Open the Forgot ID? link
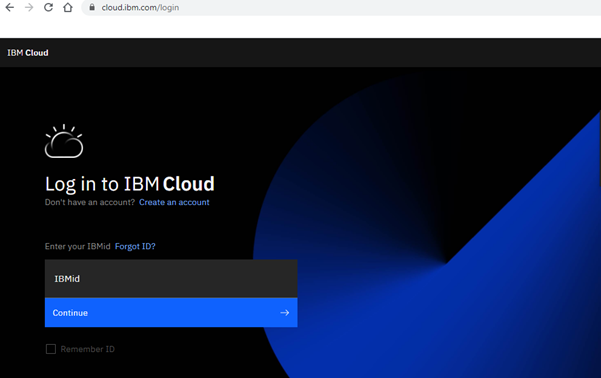The width and height of the screenshot is (601, 378). click(135, 246)
